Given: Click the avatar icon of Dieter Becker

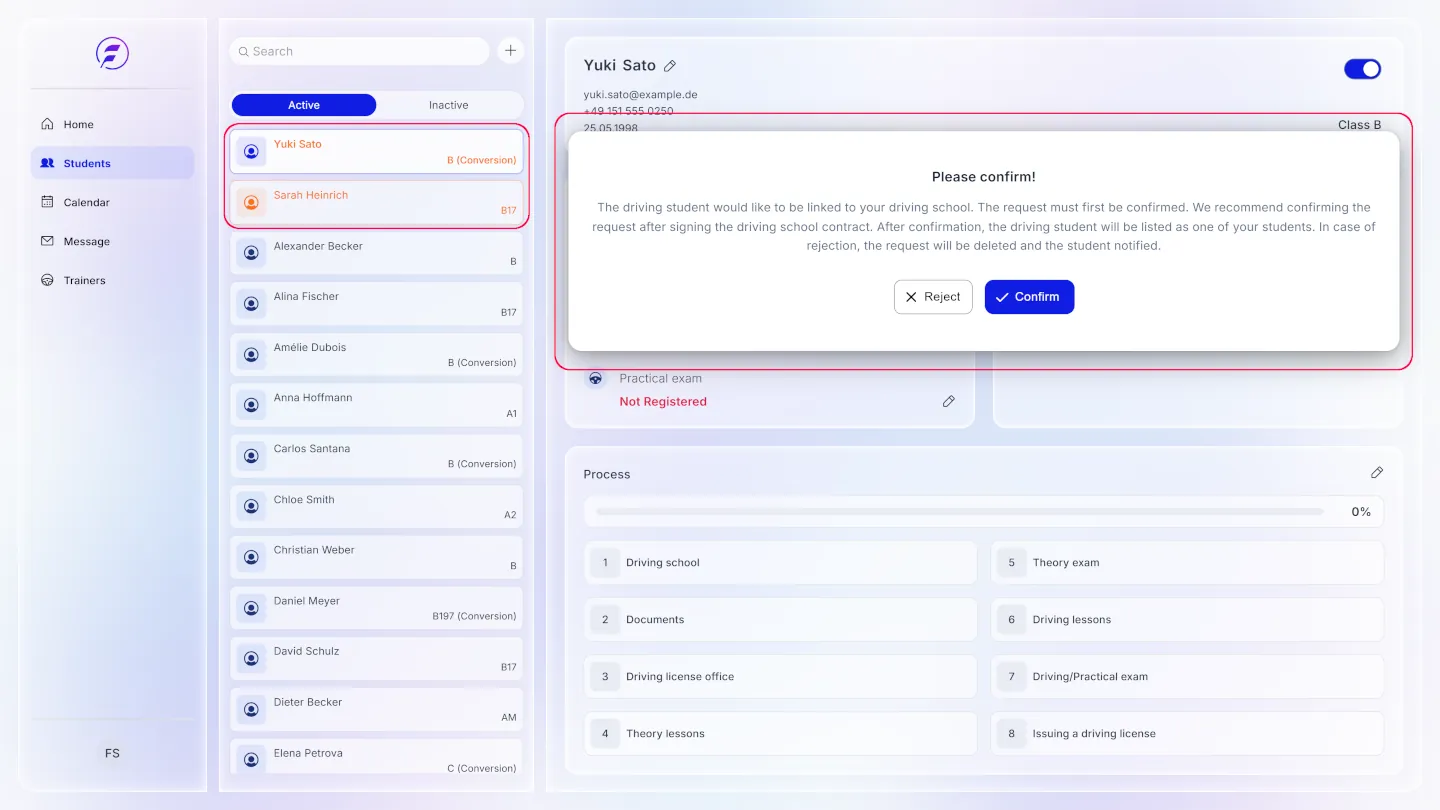Looking at the screenshot, I should pyautogui.click(x=251, y=709).
